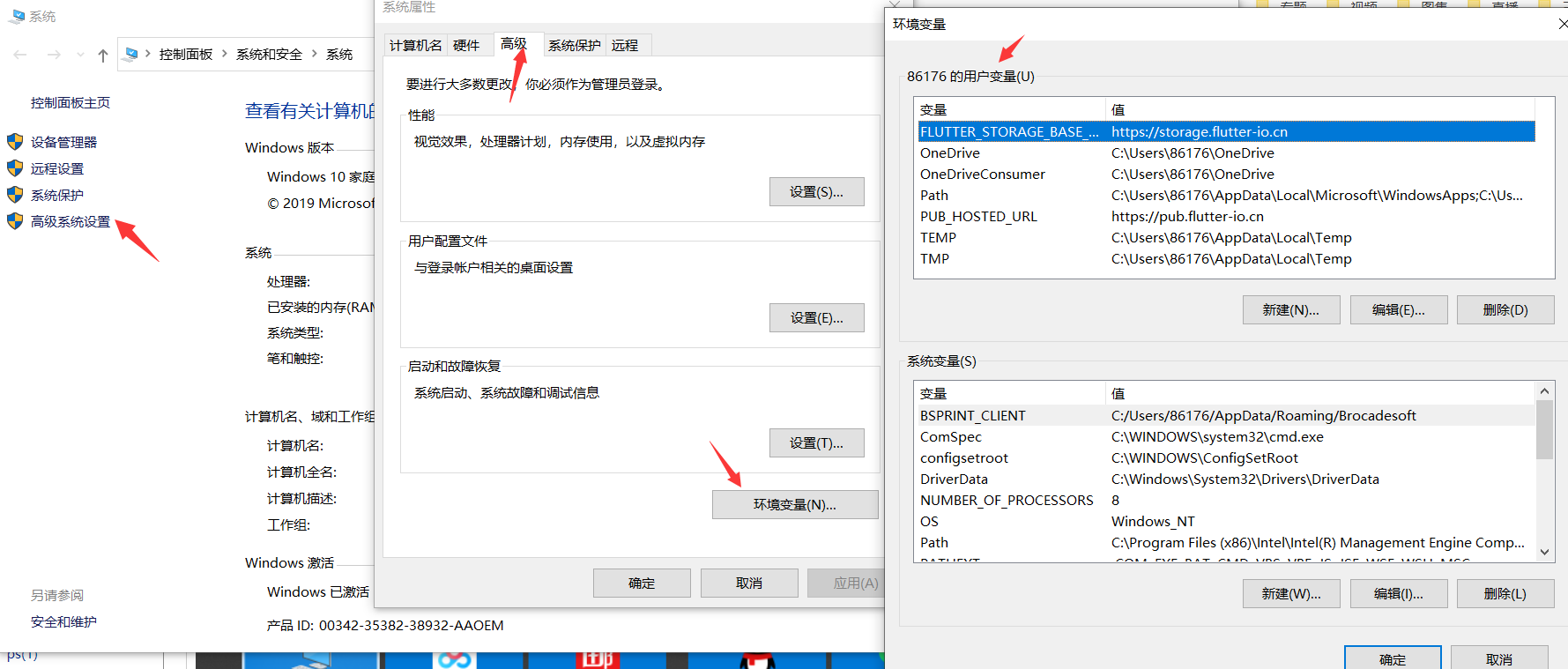Viewport: 1568px width, 669px height.
Task: Select TMP user variable row
Action: 1226,258
